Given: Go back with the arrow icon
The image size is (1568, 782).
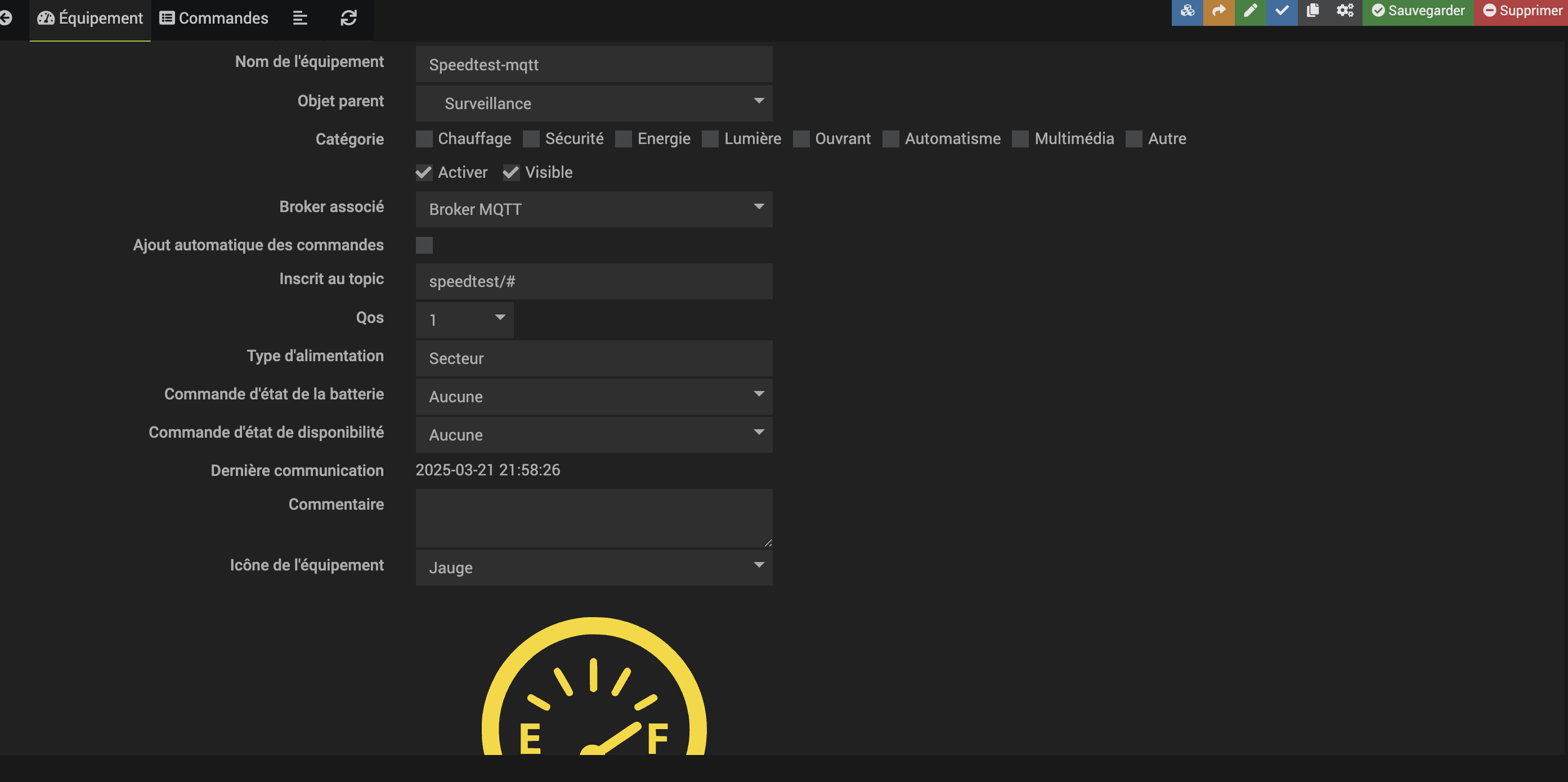Looking at the screenshot, I should click(x=6, y=17).
